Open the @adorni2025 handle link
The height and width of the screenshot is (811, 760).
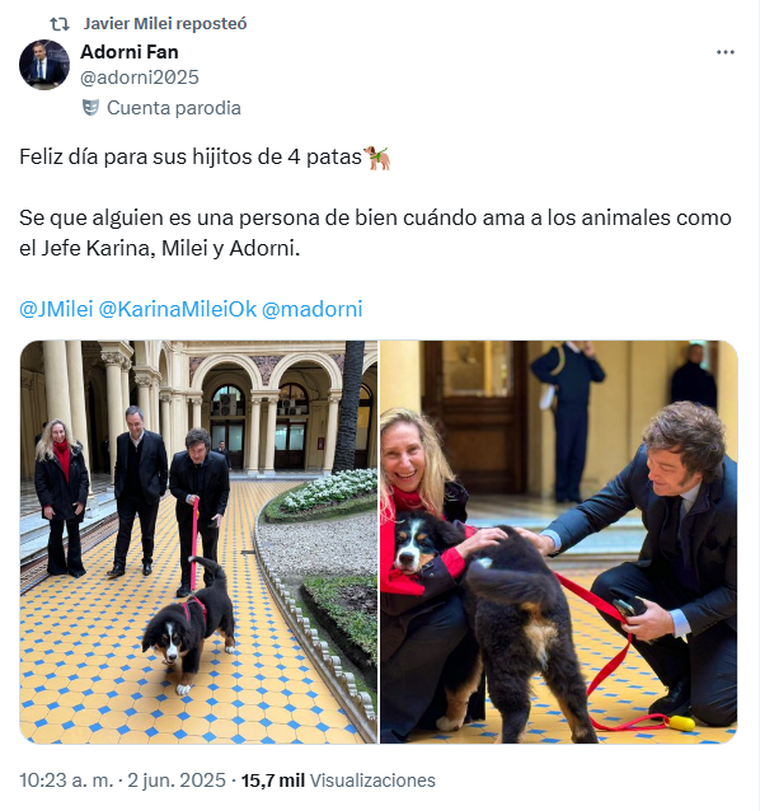[x=140, y=78]
